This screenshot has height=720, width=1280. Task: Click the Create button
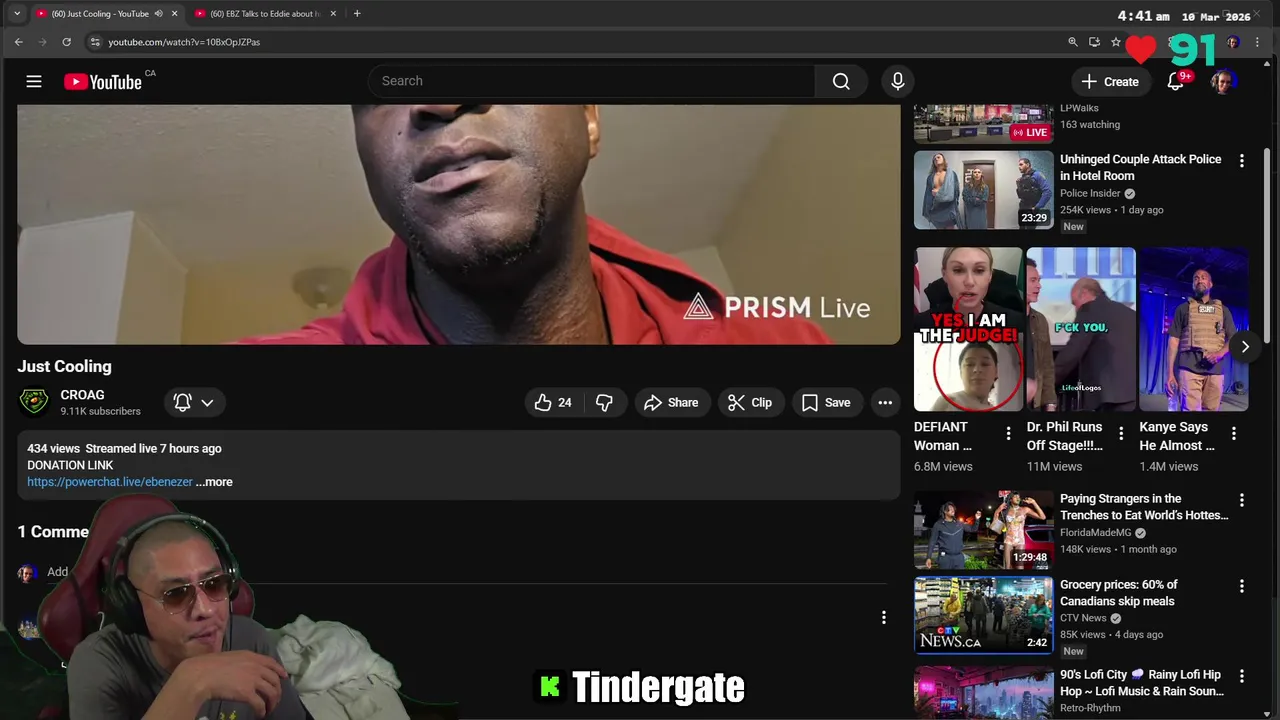click(x=1110, y=81)
